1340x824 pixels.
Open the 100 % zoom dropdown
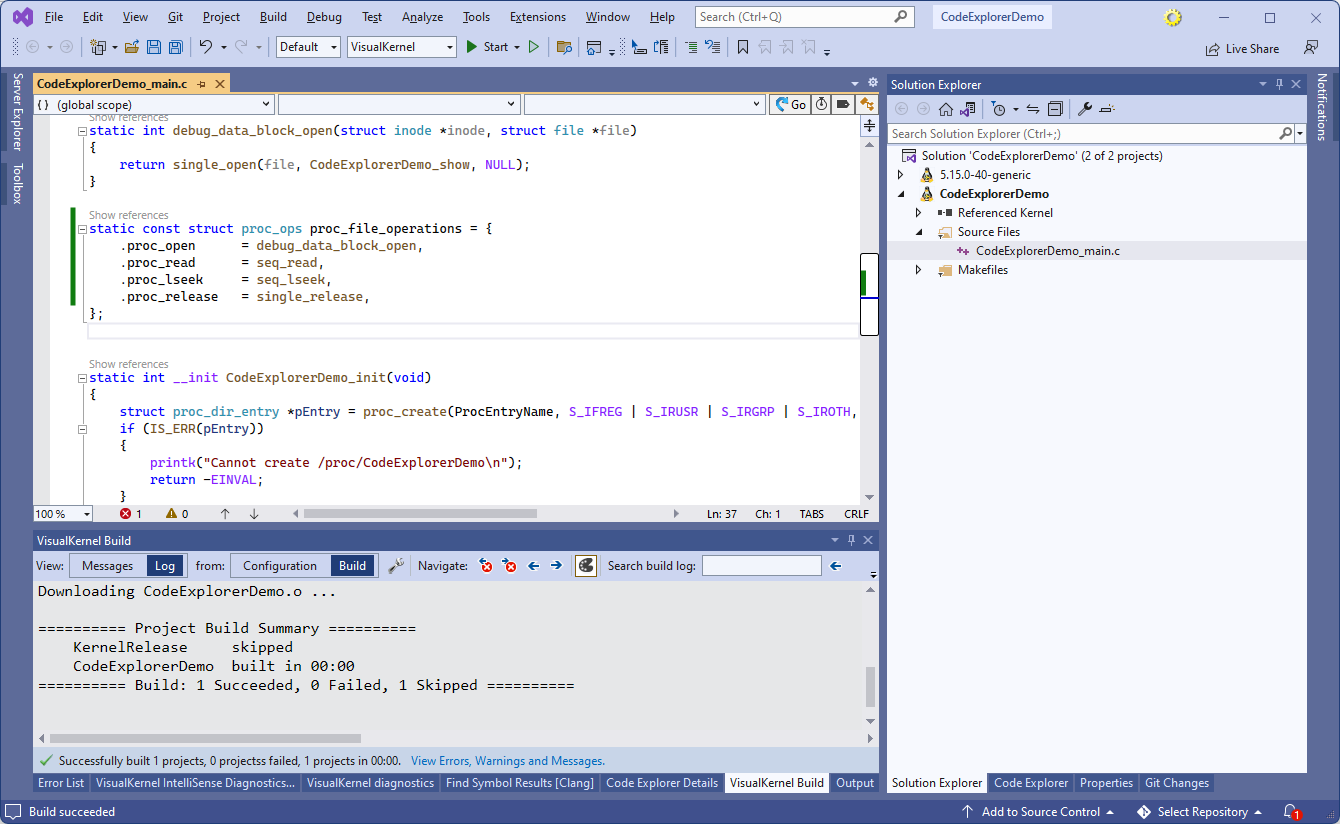(62, 514)
